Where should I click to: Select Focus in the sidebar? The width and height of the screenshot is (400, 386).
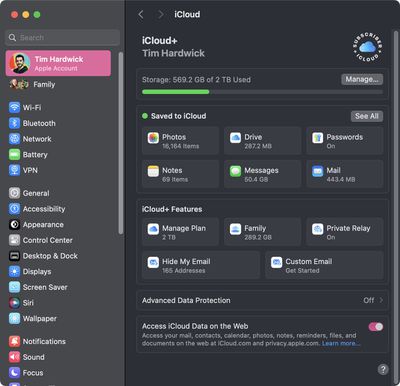tap(26, 373)
